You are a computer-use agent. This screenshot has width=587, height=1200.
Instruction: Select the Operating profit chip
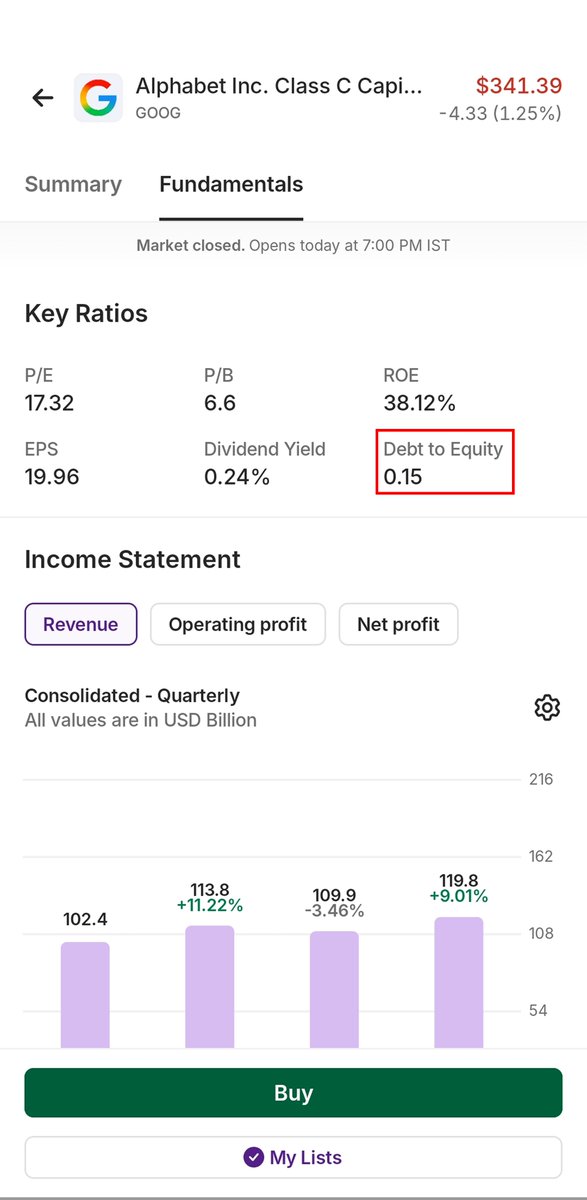pos(238,624)
